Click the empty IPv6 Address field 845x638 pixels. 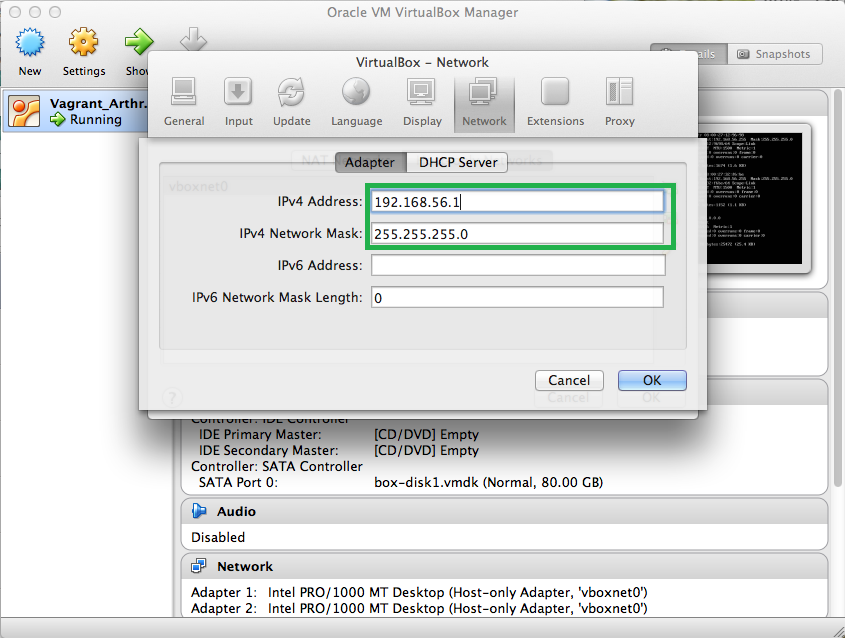[517, 265]
